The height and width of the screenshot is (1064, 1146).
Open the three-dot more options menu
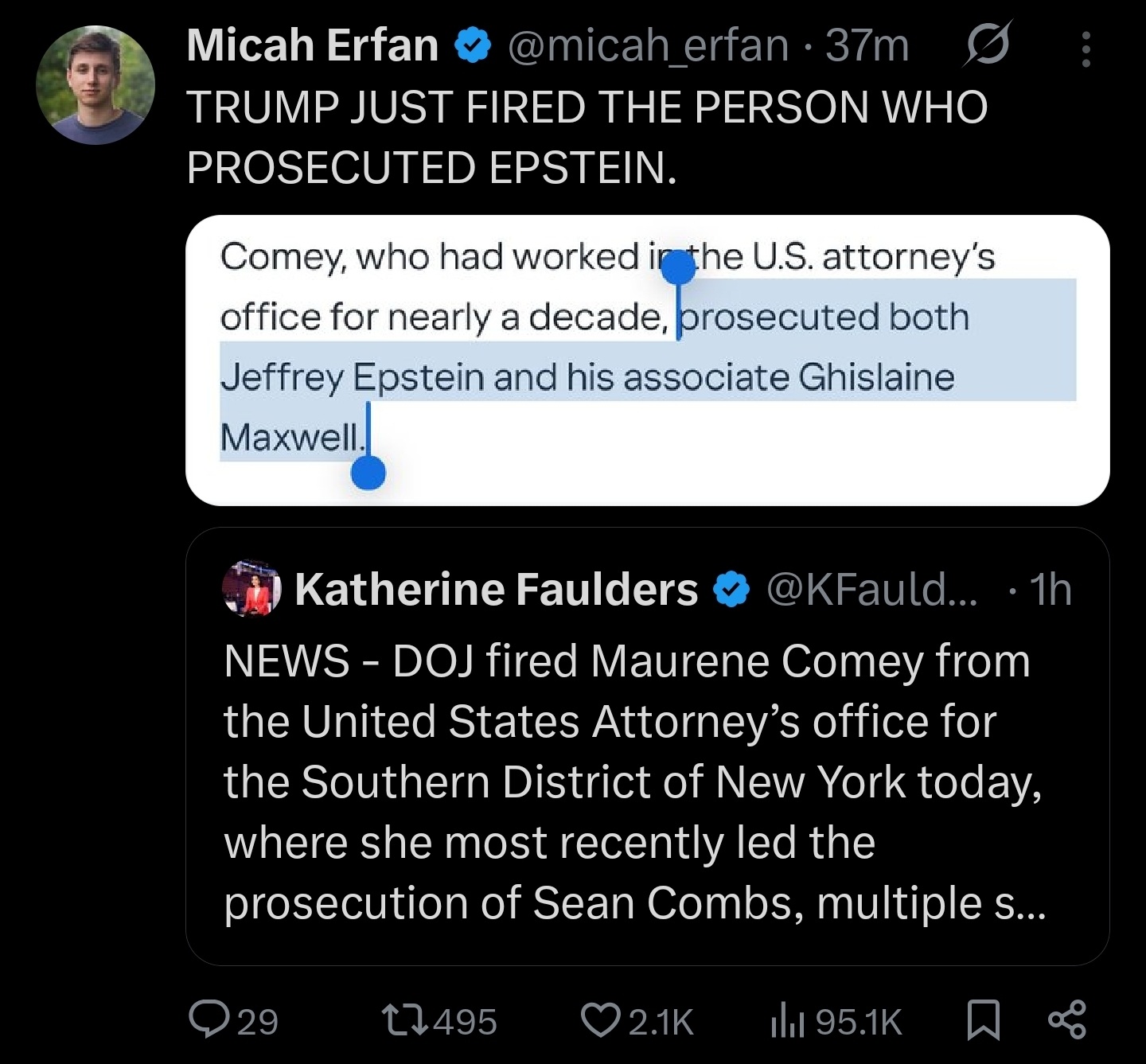tap(1086, 49)
